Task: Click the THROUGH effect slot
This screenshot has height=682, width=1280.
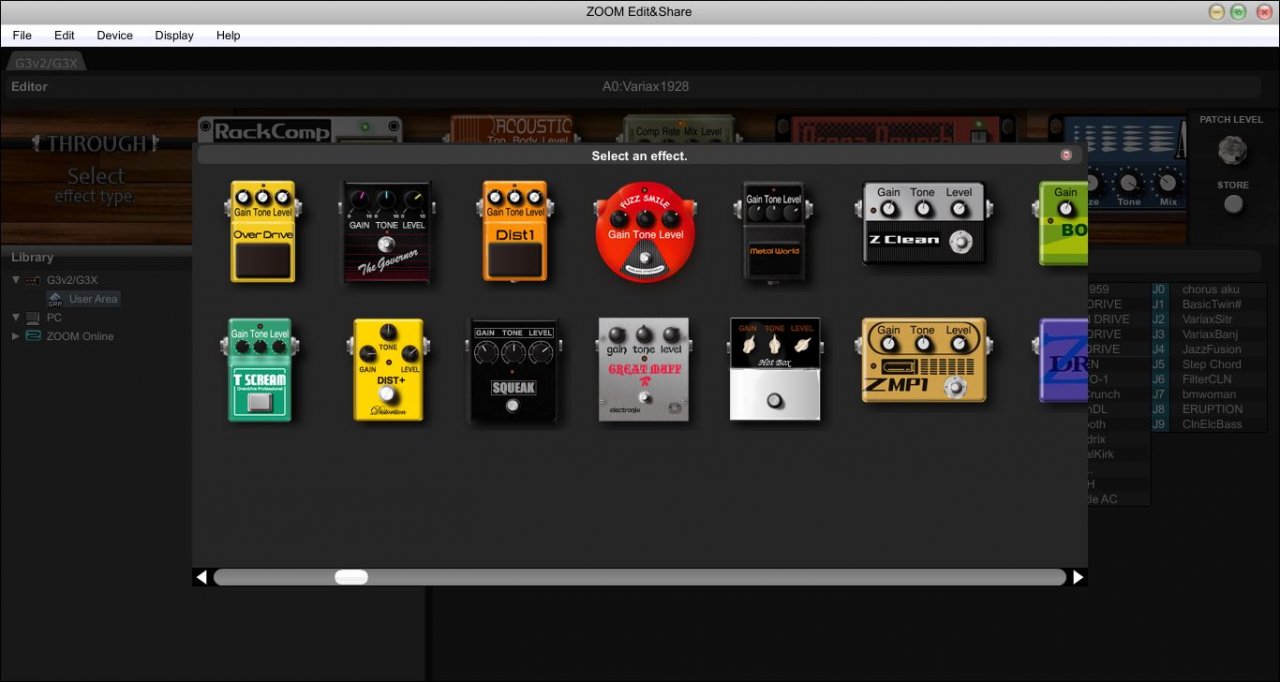Action: pos(95,175)
